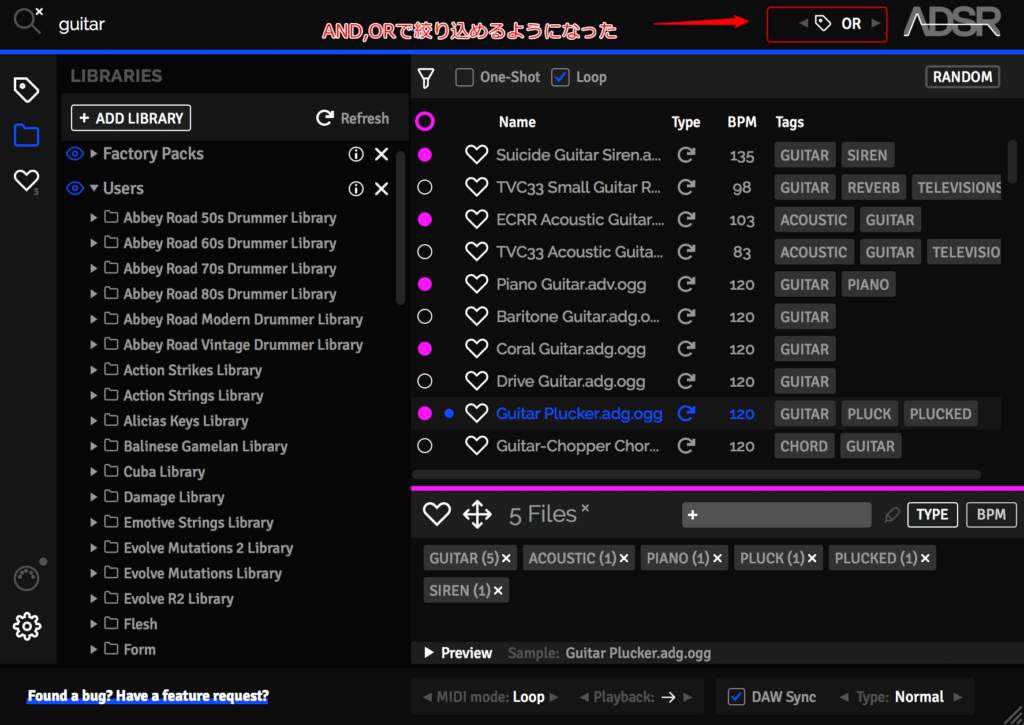Expand the Cuba Library folder
Viewport: 1024px width, 725px height.
pos(94,472)
